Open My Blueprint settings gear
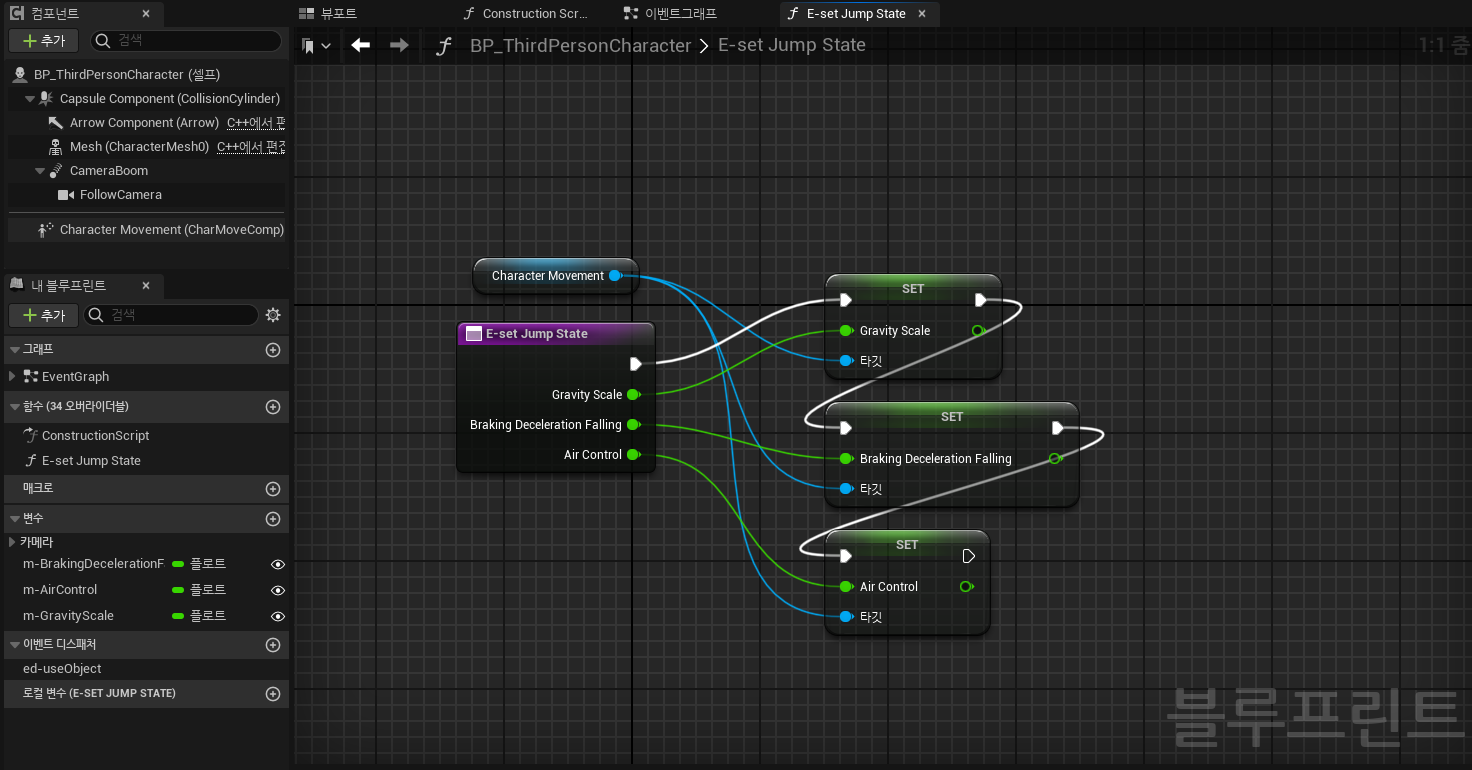The image size is (1472, 770). coord(273,315)
